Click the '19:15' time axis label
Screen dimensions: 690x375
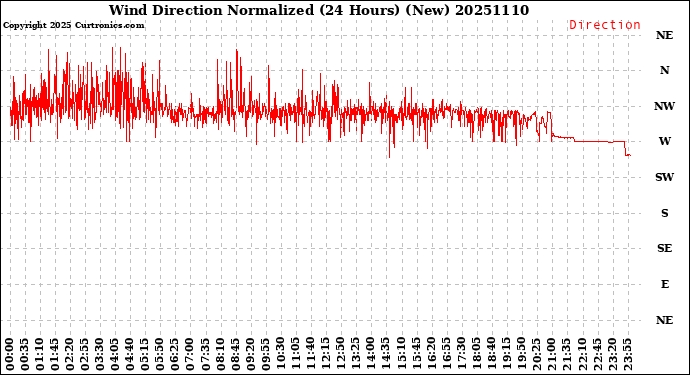tap(506, 354)
